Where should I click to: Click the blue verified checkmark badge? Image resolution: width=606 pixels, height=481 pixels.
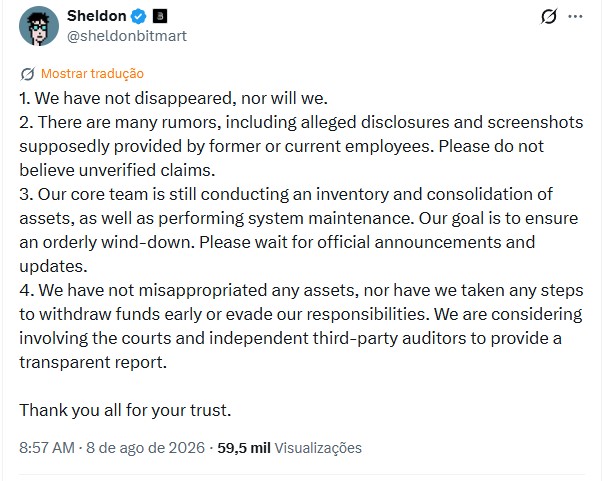tap(138, 16)
